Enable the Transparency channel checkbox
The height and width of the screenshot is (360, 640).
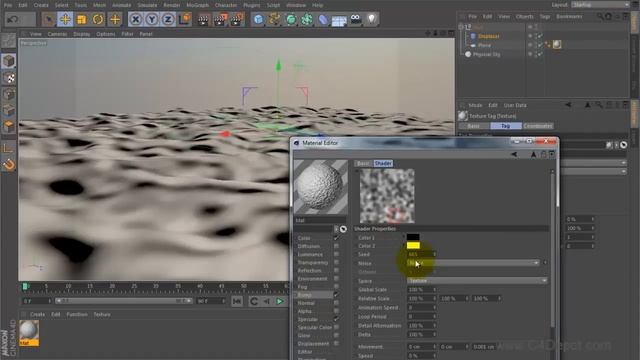point(336,262)
